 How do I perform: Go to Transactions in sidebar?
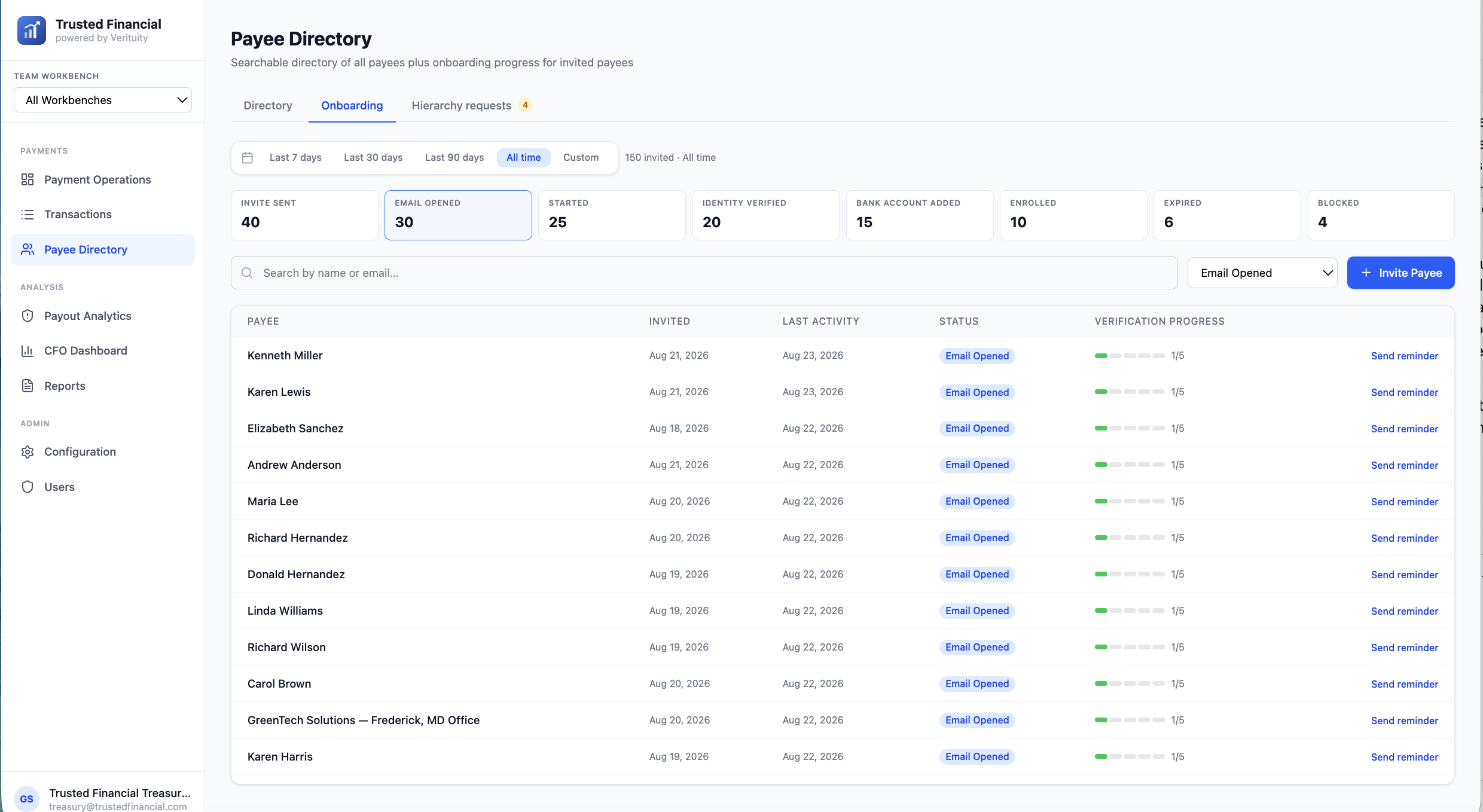tap(103, 214)
